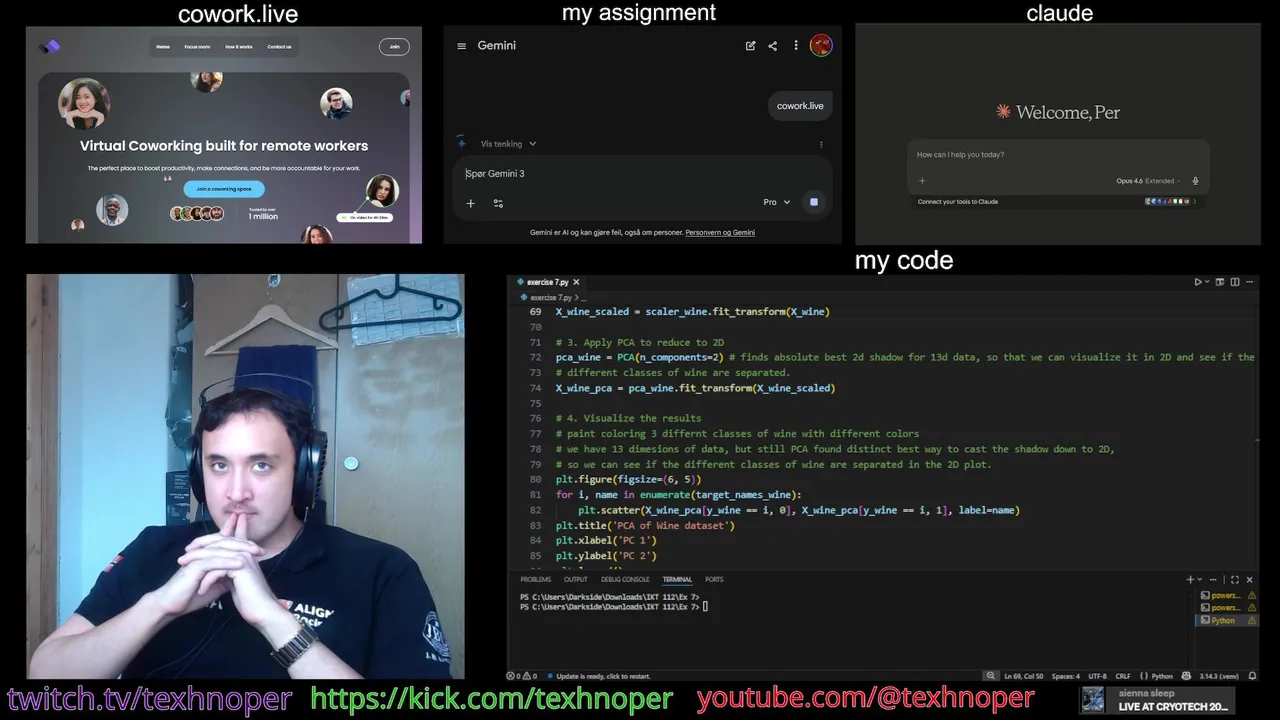Click the zoom magnifier status bar icon
1280x720 pixels.
click(x=991, y=677)
